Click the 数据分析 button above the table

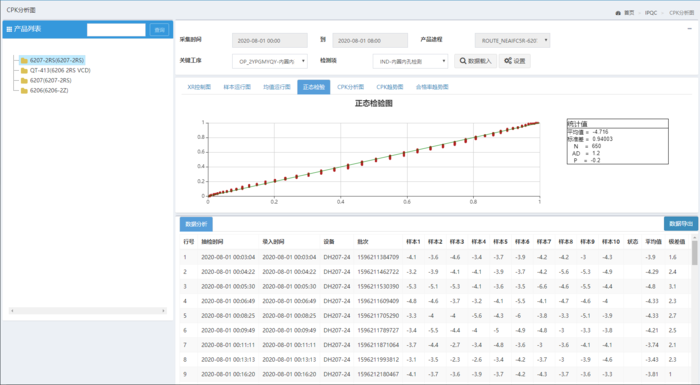(x=196, y=224)
